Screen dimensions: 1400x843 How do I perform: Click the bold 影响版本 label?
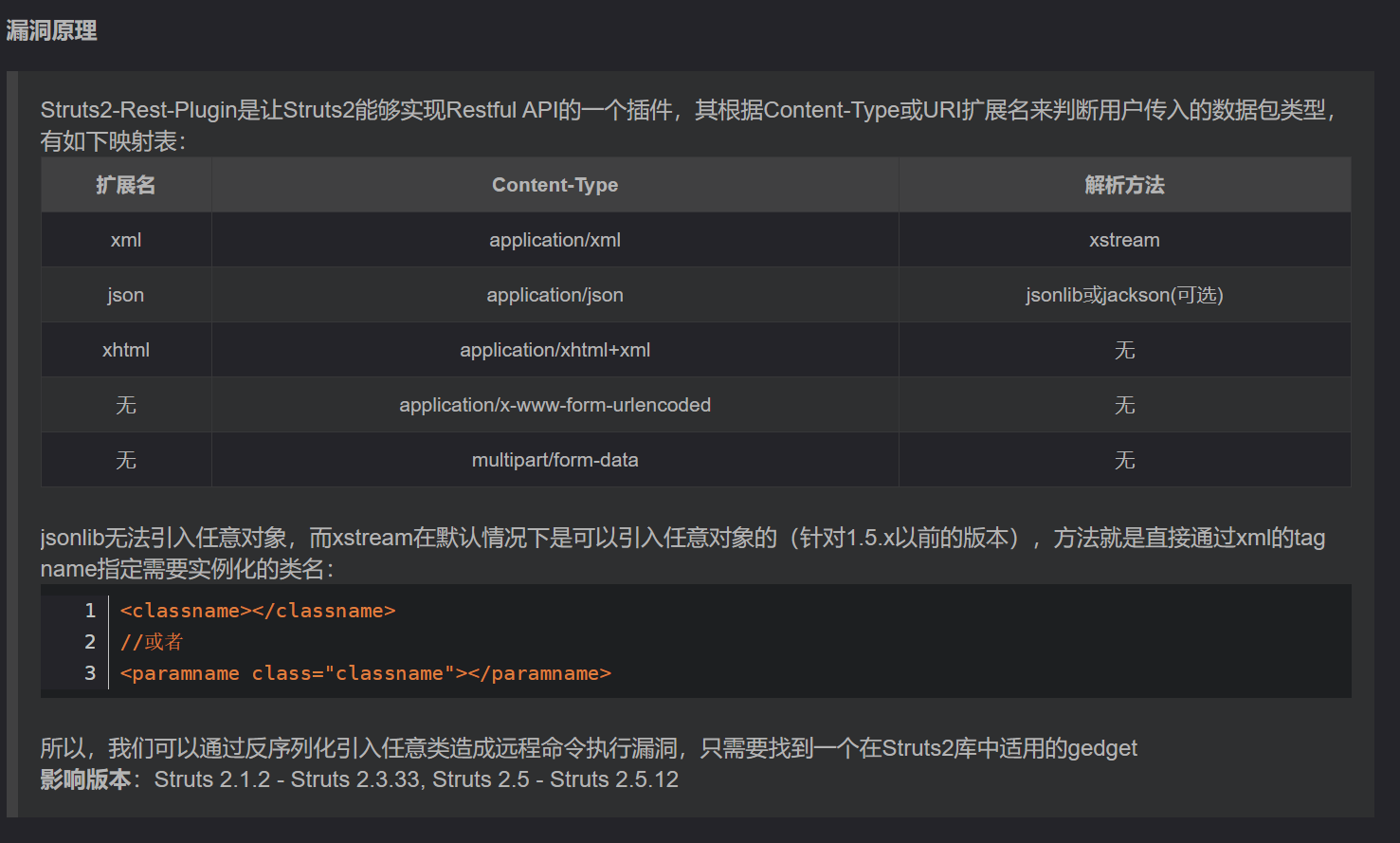click(85, 779)
